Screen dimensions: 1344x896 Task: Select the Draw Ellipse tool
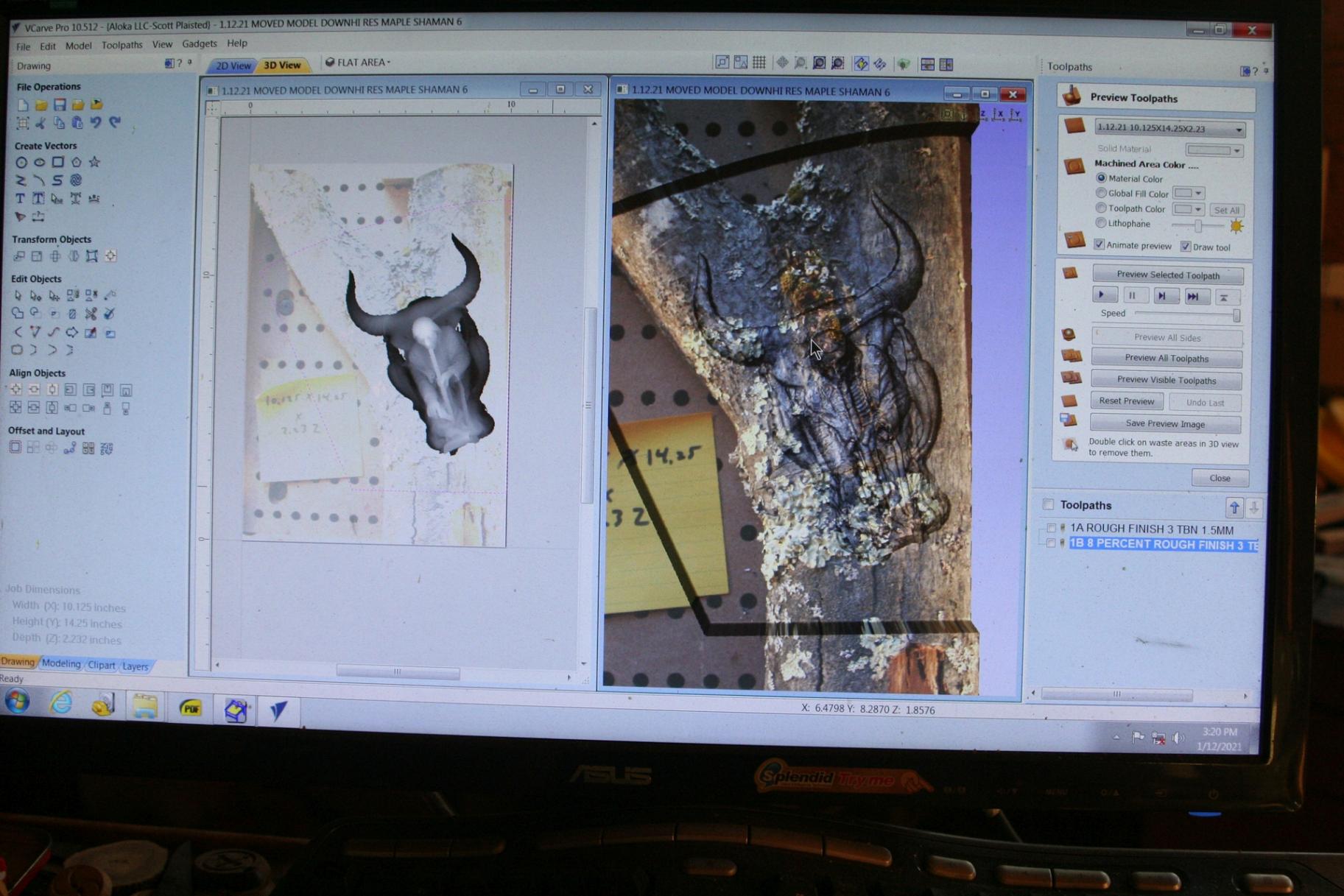[39, 163]
